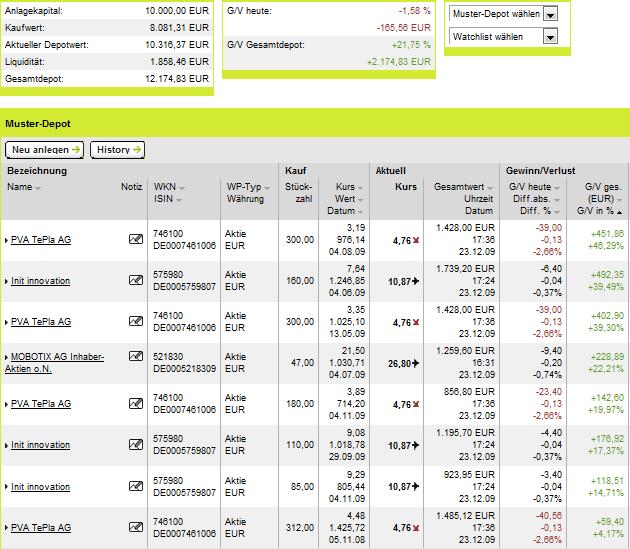Click the Liquidität value 1.858,46 EUR
630x549 pixels.
pyautogui.click(x=179, y=62)
